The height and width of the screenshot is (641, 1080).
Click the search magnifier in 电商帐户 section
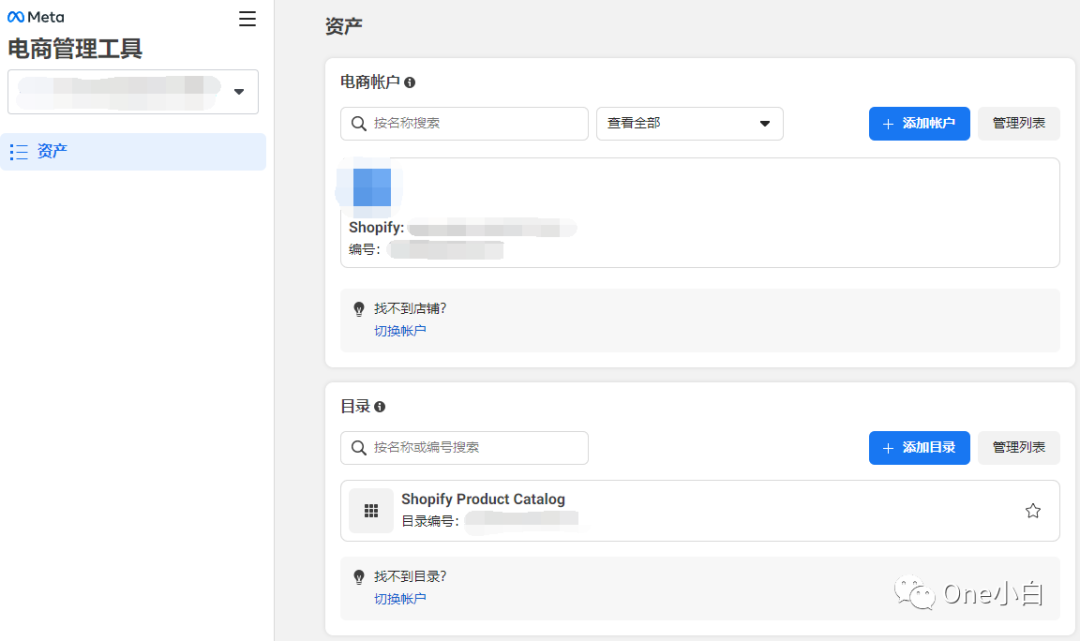click(358, 123)
